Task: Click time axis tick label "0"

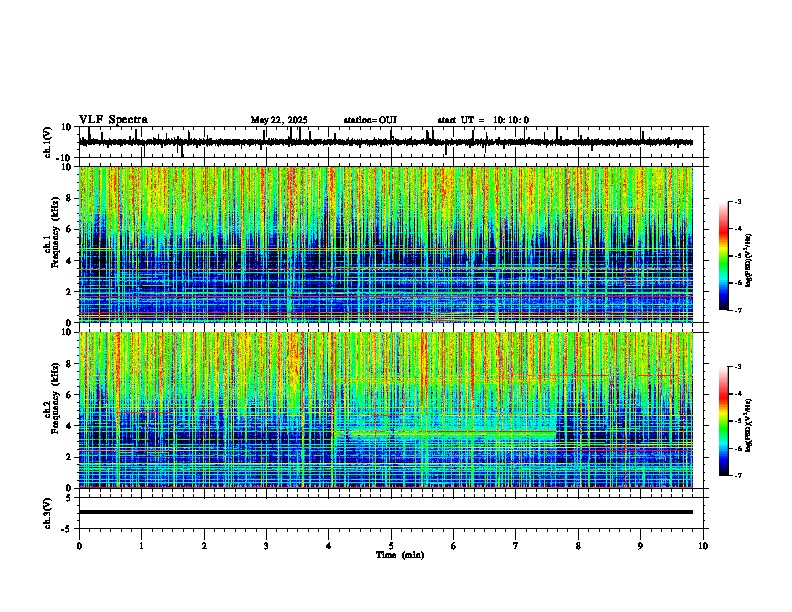Action: [79, 546]
